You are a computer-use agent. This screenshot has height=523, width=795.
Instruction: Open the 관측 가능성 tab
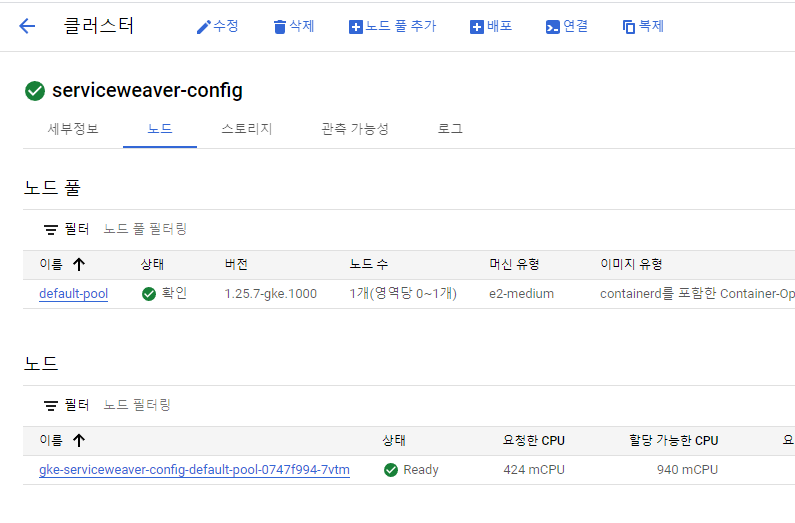pyautogui.click(x=354, y=129)
